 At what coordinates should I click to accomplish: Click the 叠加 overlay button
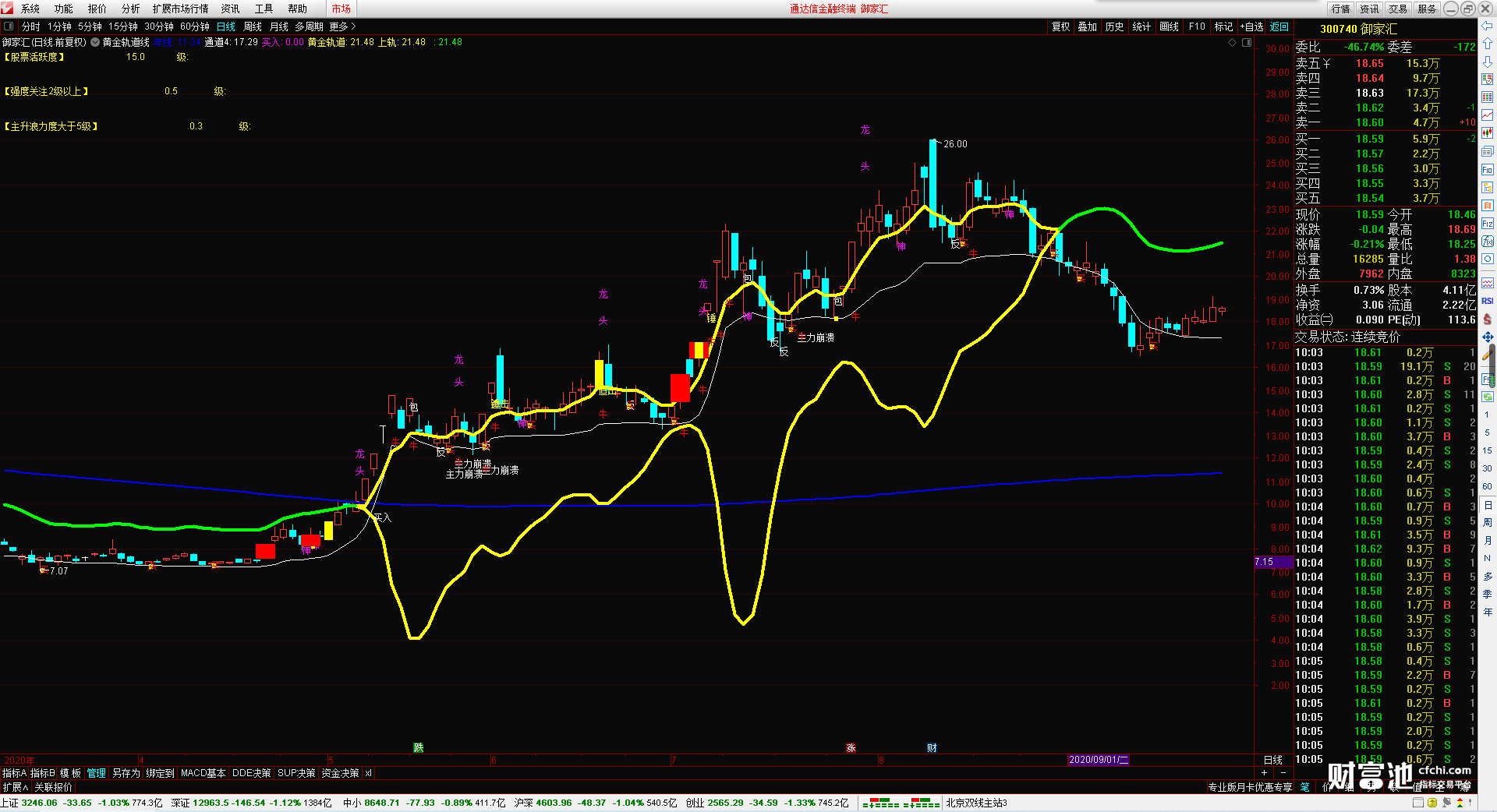click(x=1088, y=26)
